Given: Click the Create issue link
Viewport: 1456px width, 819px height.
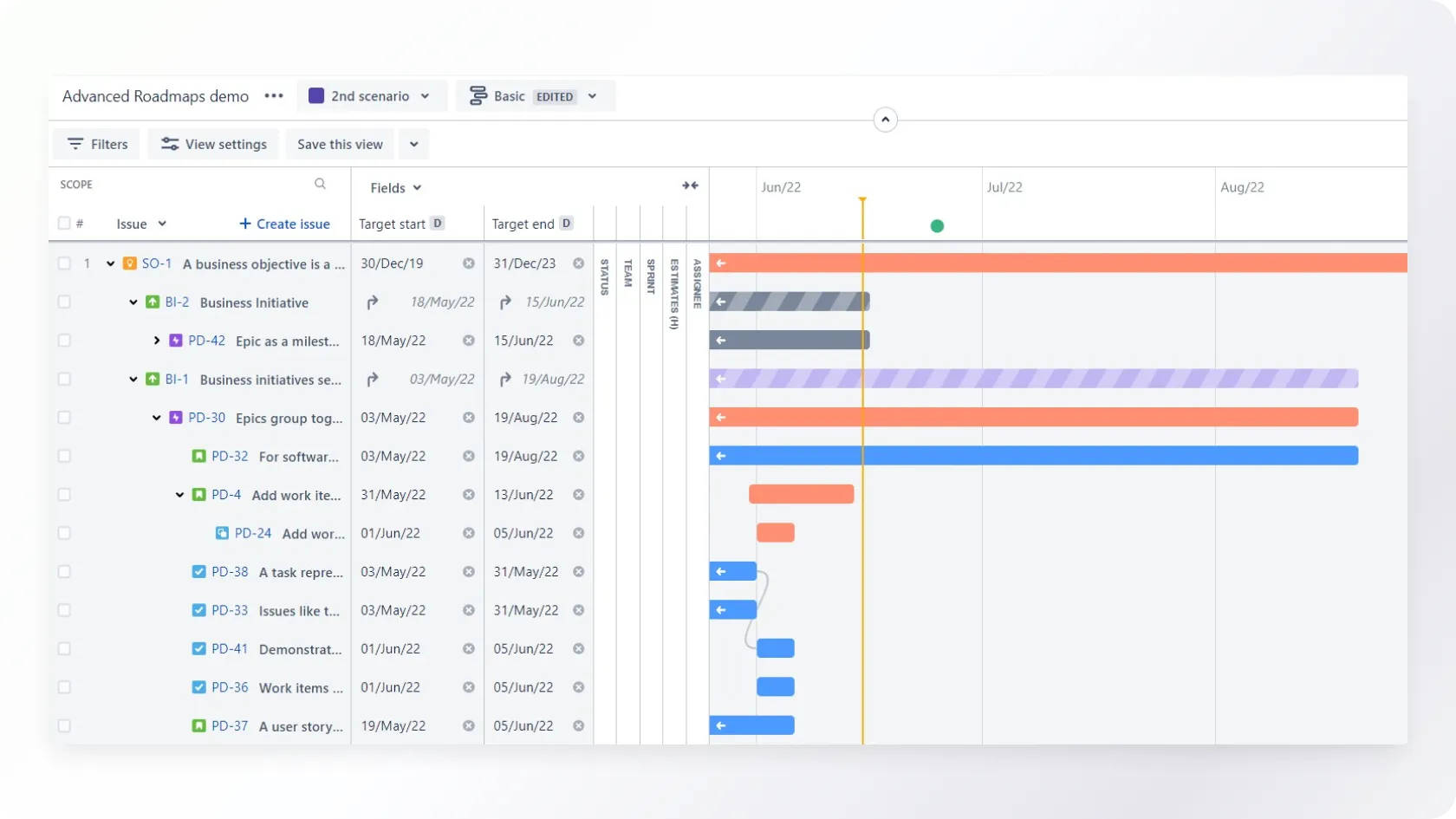Looking at the screenshot, I should pos(284,224).
